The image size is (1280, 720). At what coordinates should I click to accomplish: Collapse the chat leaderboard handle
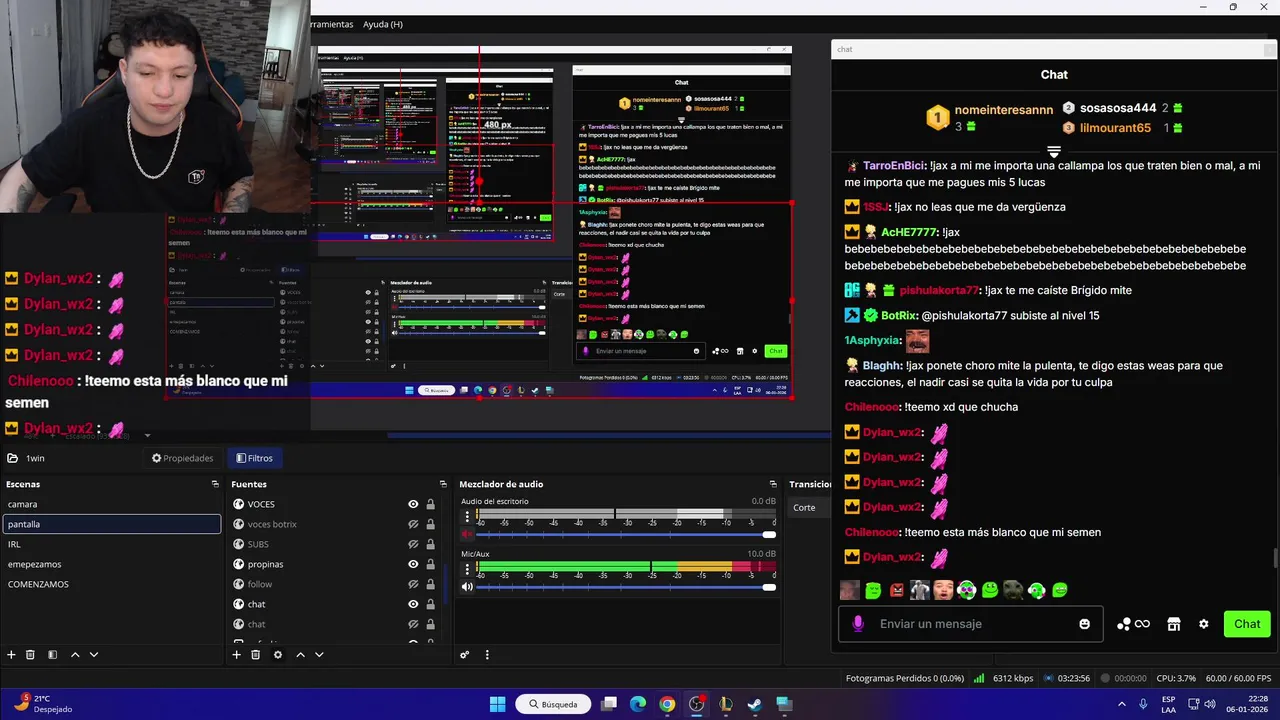click(x=1053, y=152)
